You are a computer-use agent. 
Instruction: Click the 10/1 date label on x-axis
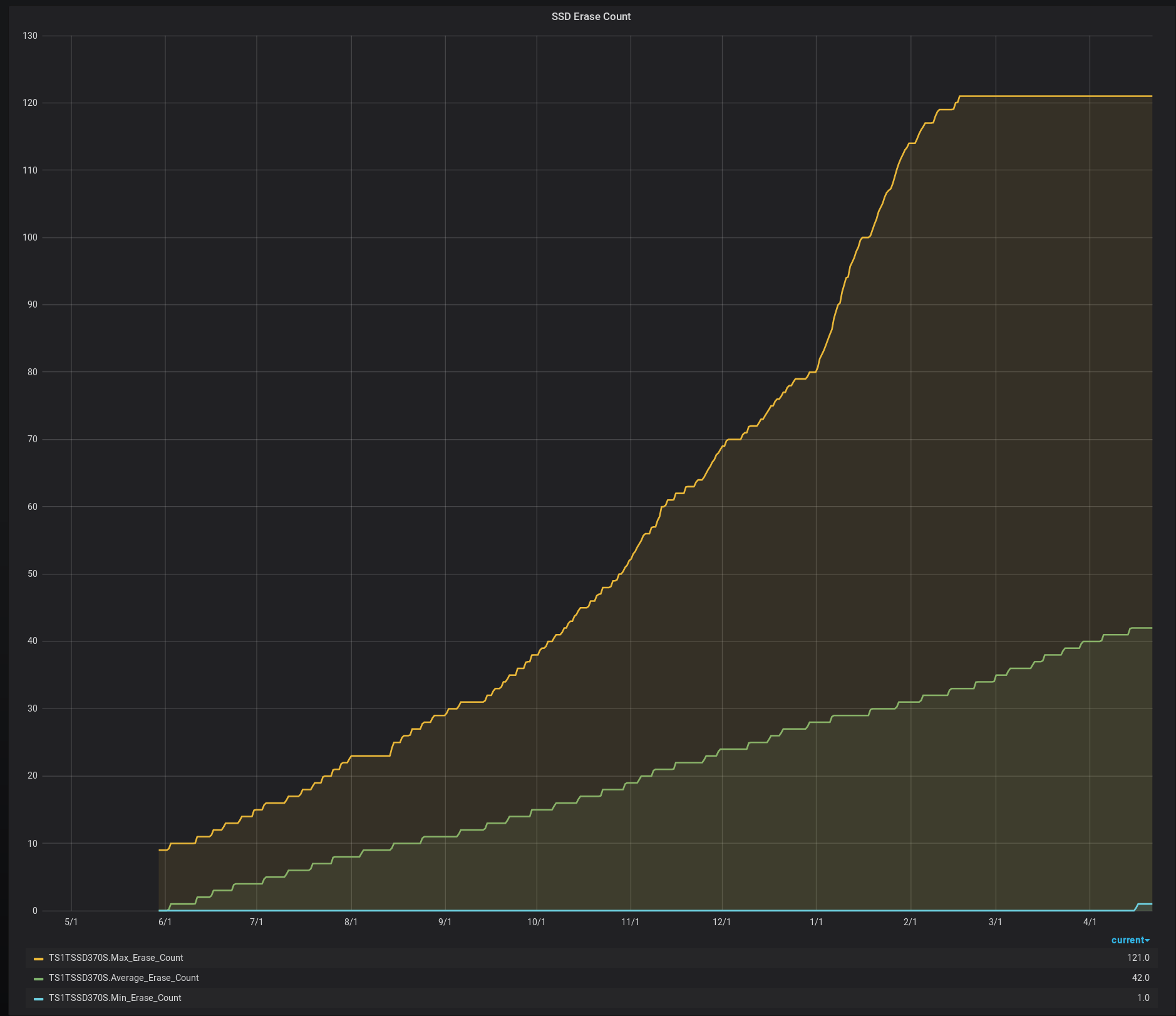[x=536, y=922]
